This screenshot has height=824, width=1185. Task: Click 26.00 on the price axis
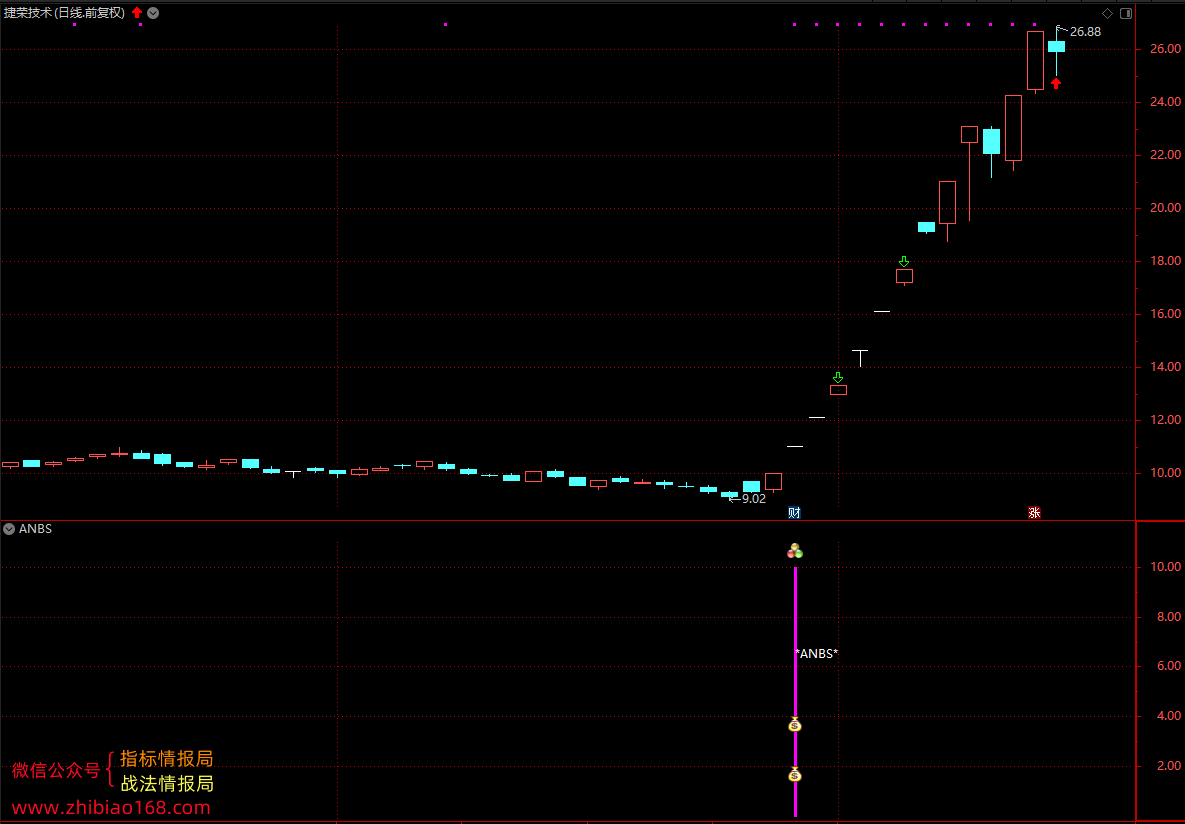(x=1165, y=48)
